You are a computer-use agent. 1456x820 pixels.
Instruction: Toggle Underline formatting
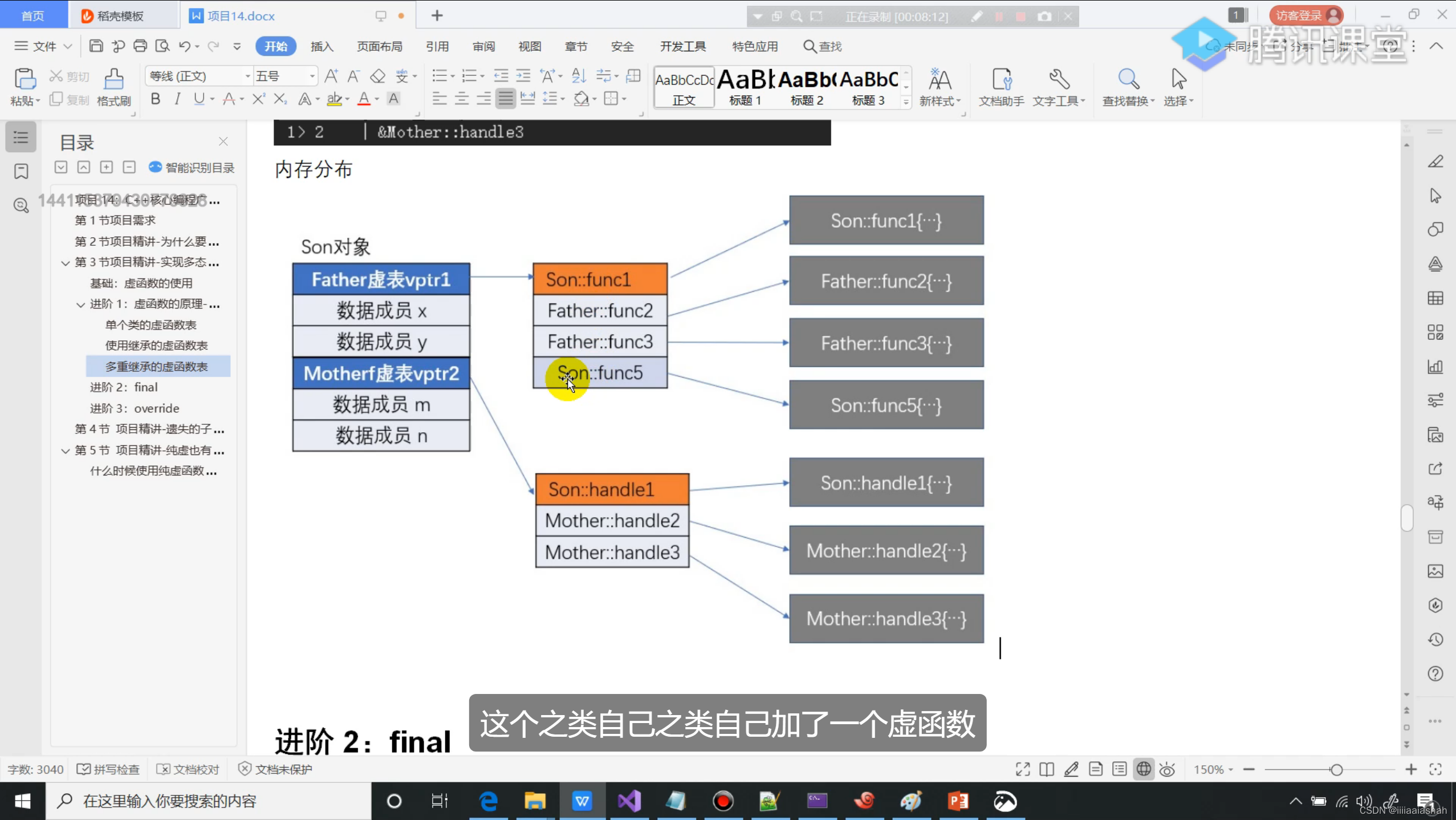tap(198, 99)
